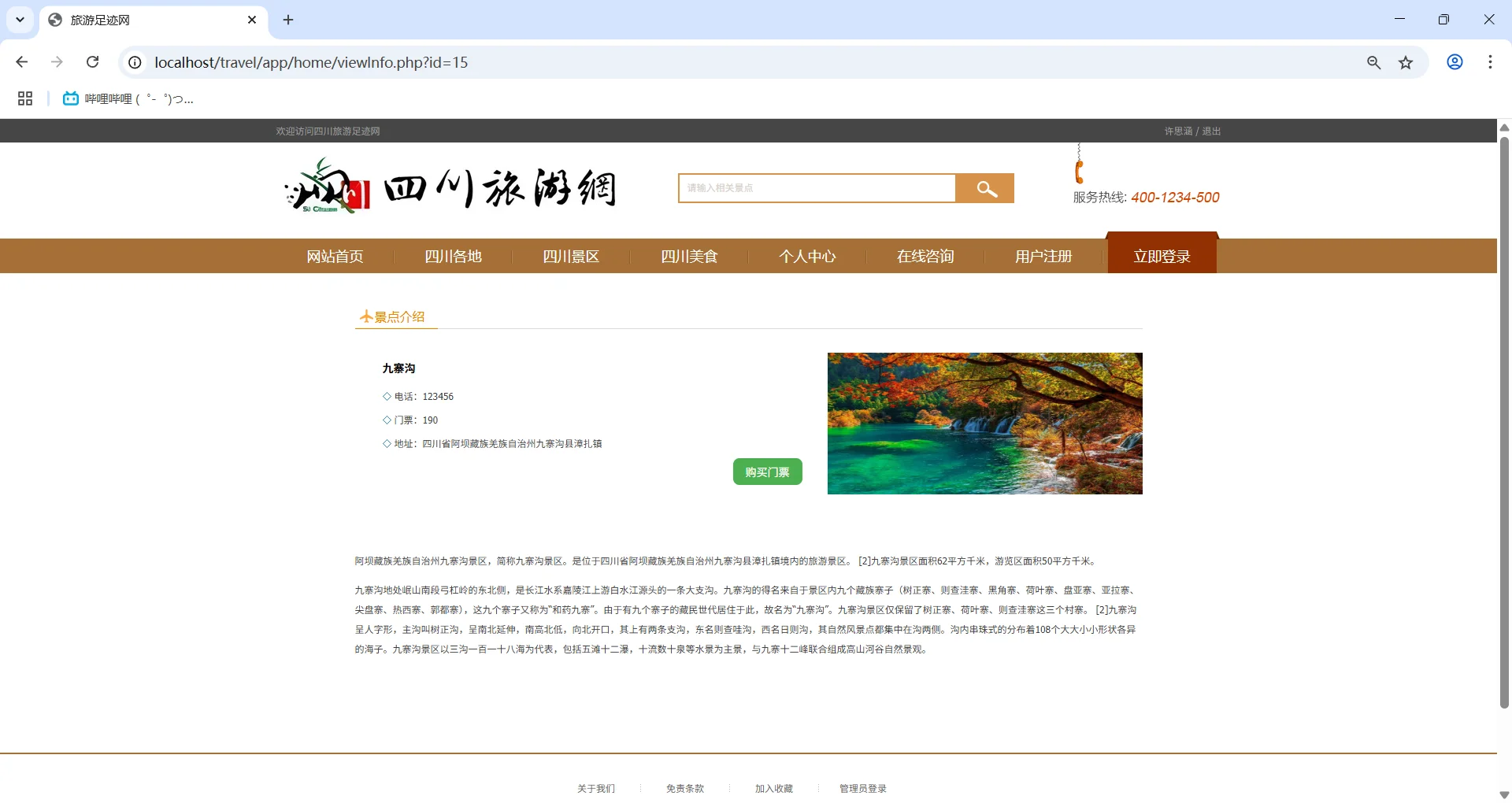Click the zoom icon in the address bar
Viewport: 1512px width, 803px height.
pos(1374,62)
